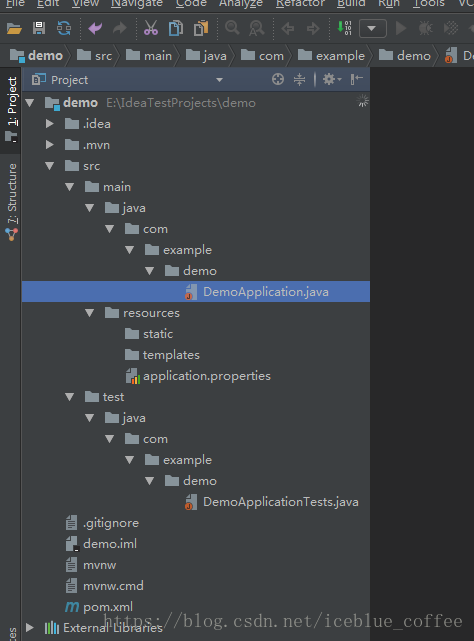The width and height of the screenshot is (474, 641).
Task: Click demo root breadcrumb
Action: coord(36,55)
